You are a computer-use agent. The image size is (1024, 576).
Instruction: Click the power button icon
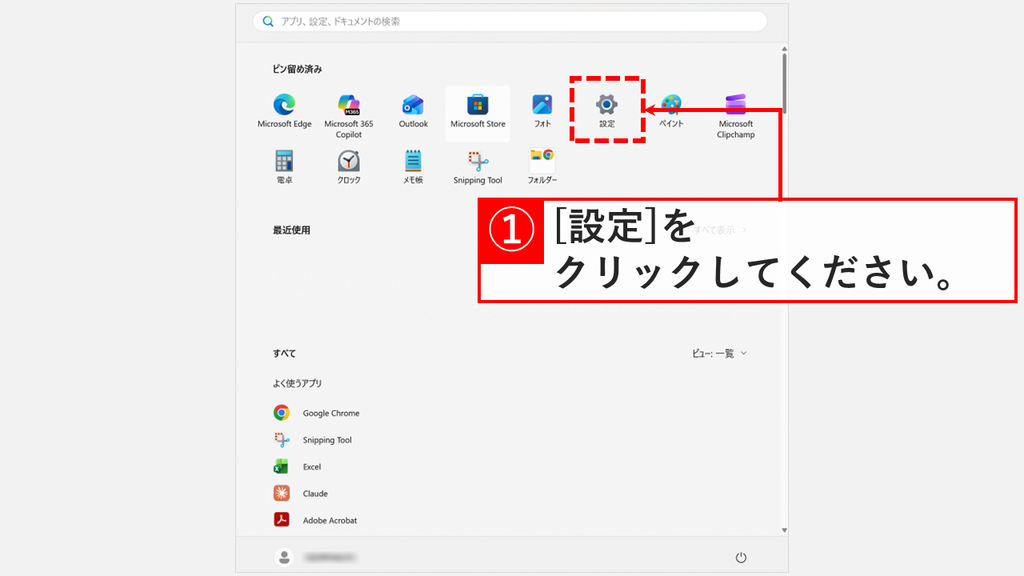[x=741, y=557]
